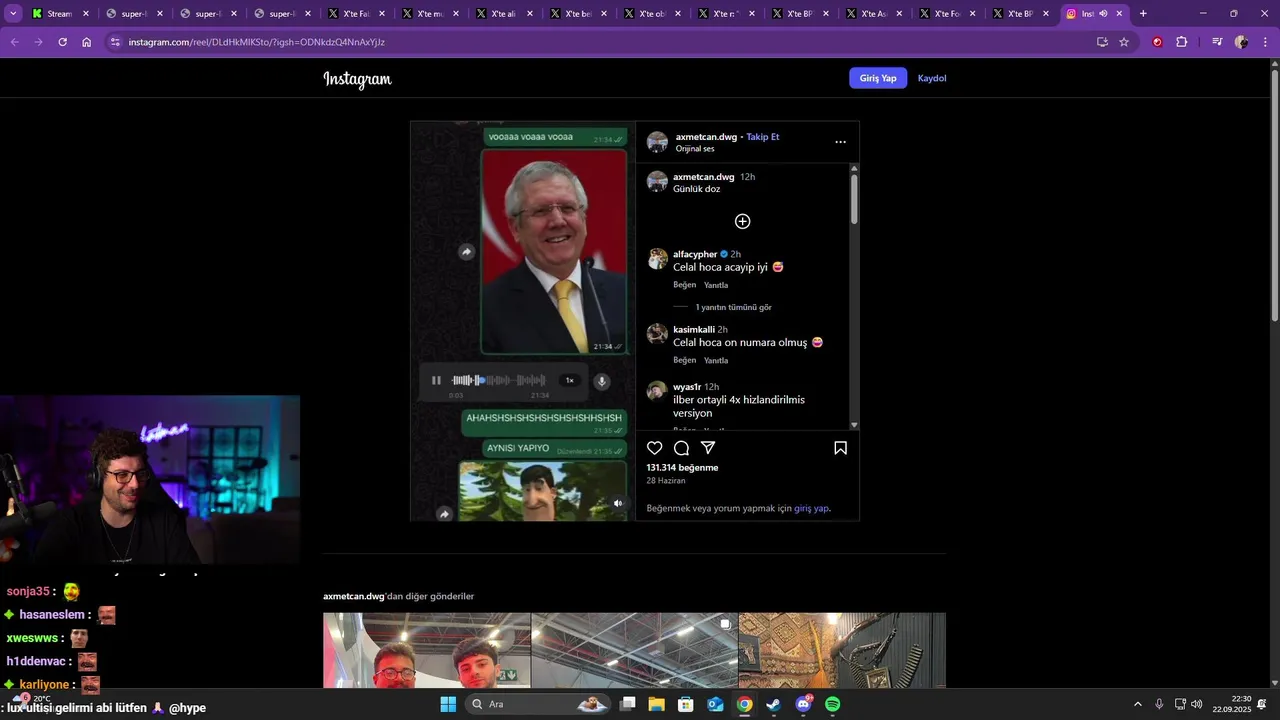Switch to the X'te ali tab
The width and height of the screenshot is (1280, 720).
(505, 14)
